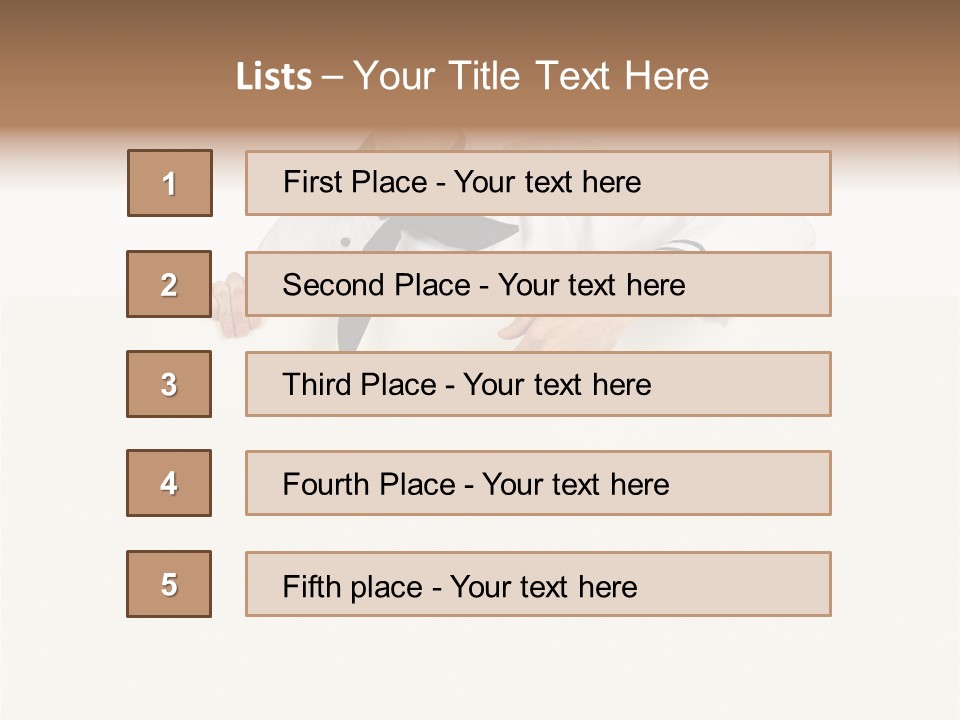Select the number 2 square
The height and width of the screenshot is (720, 960).
(x=169, y=284)
